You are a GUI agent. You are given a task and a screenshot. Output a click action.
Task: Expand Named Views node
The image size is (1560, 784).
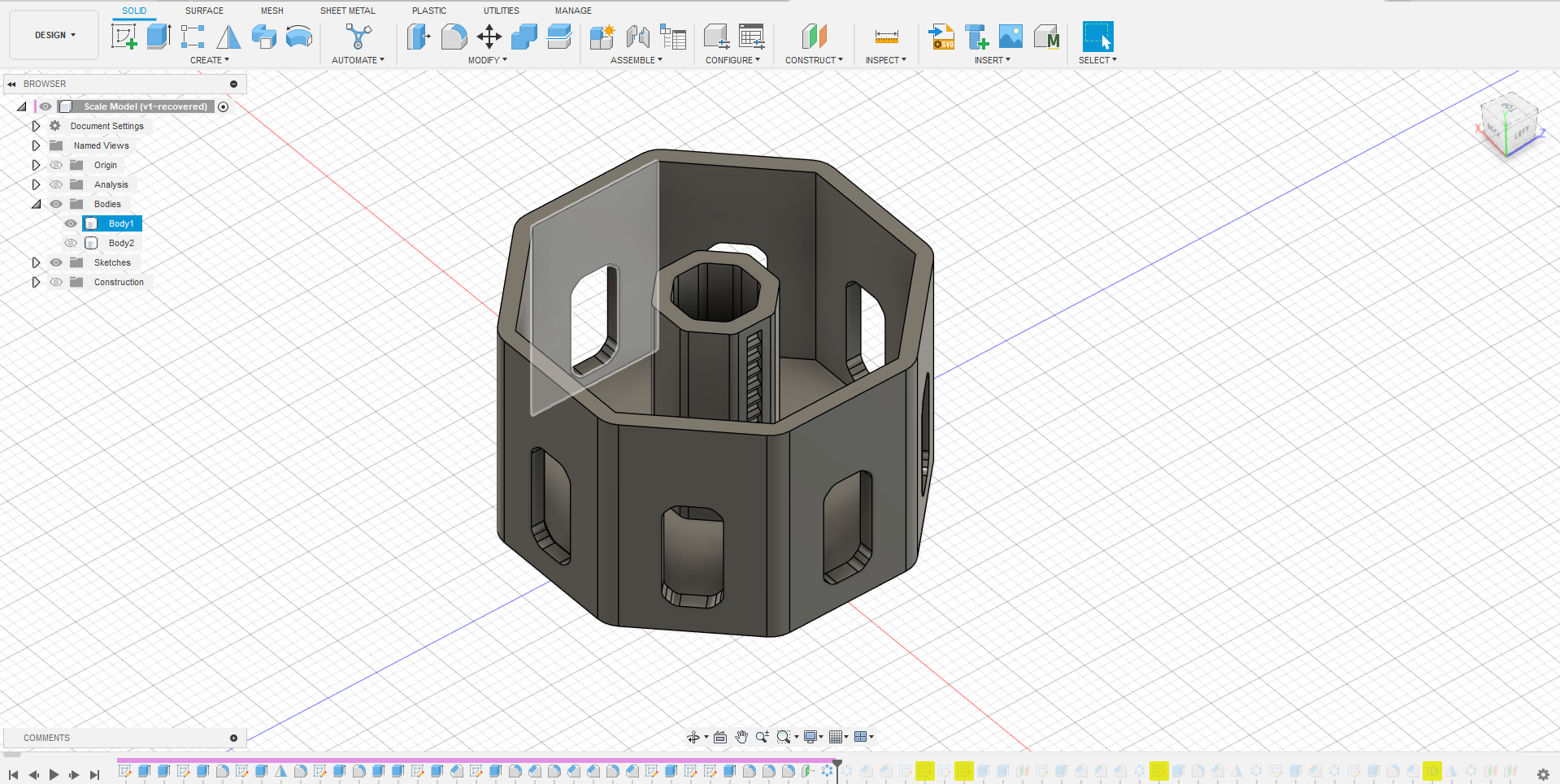click(36, 145)
